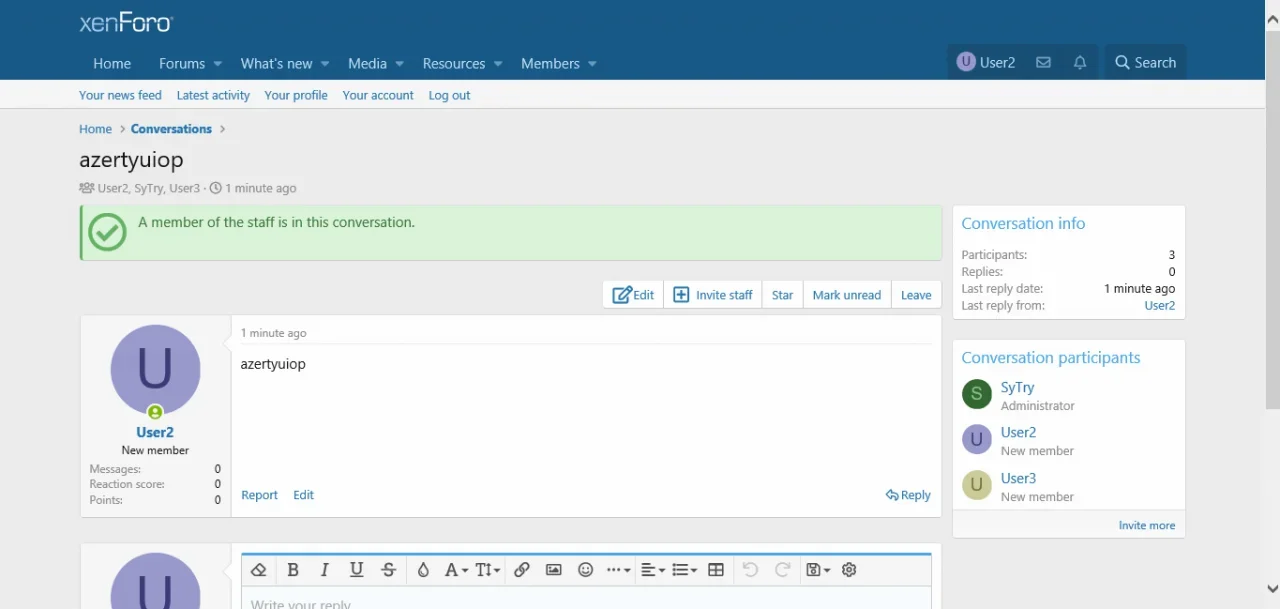
Task: Open the User2 account menu in navbar
Action: [x=986, y=62]
